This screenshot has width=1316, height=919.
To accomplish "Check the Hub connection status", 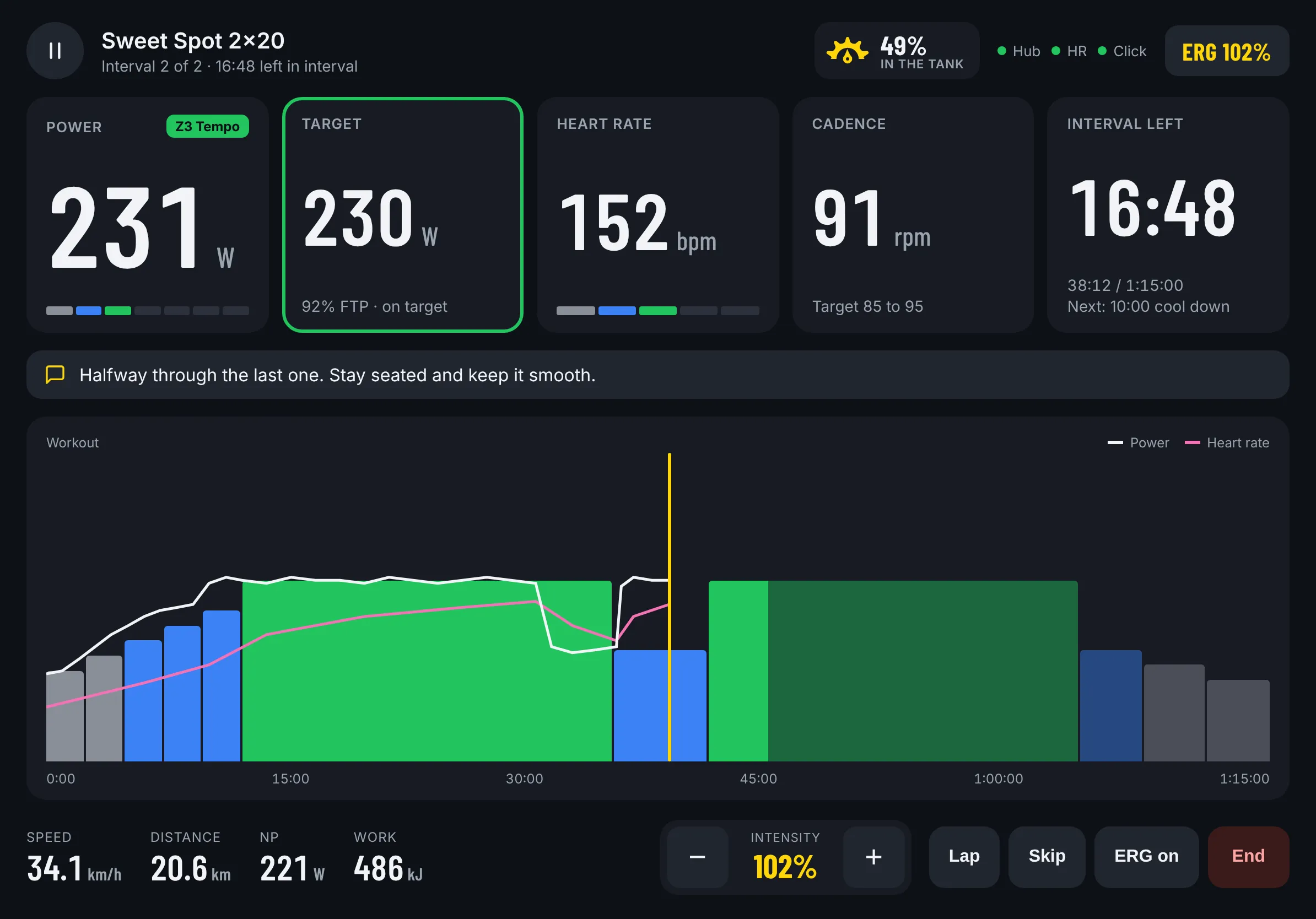I will 1018,51.
